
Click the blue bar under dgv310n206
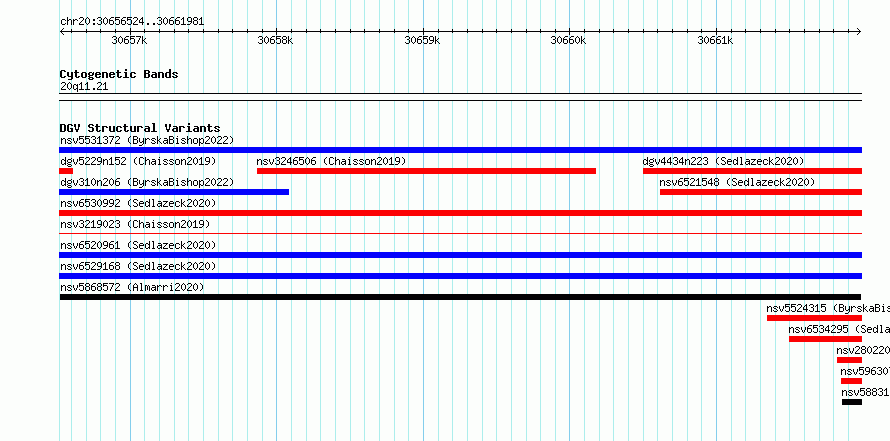click(174, 192)
